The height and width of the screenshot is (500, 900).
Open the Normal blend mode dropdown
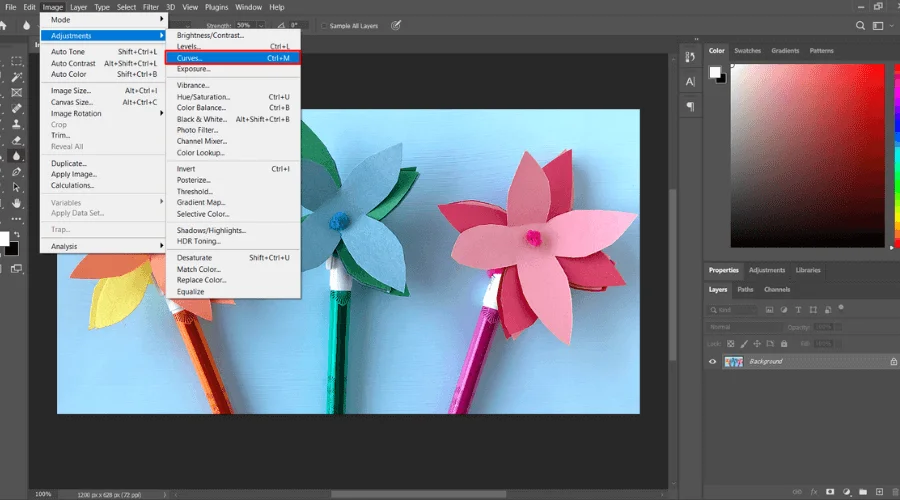tap(744, 327)
